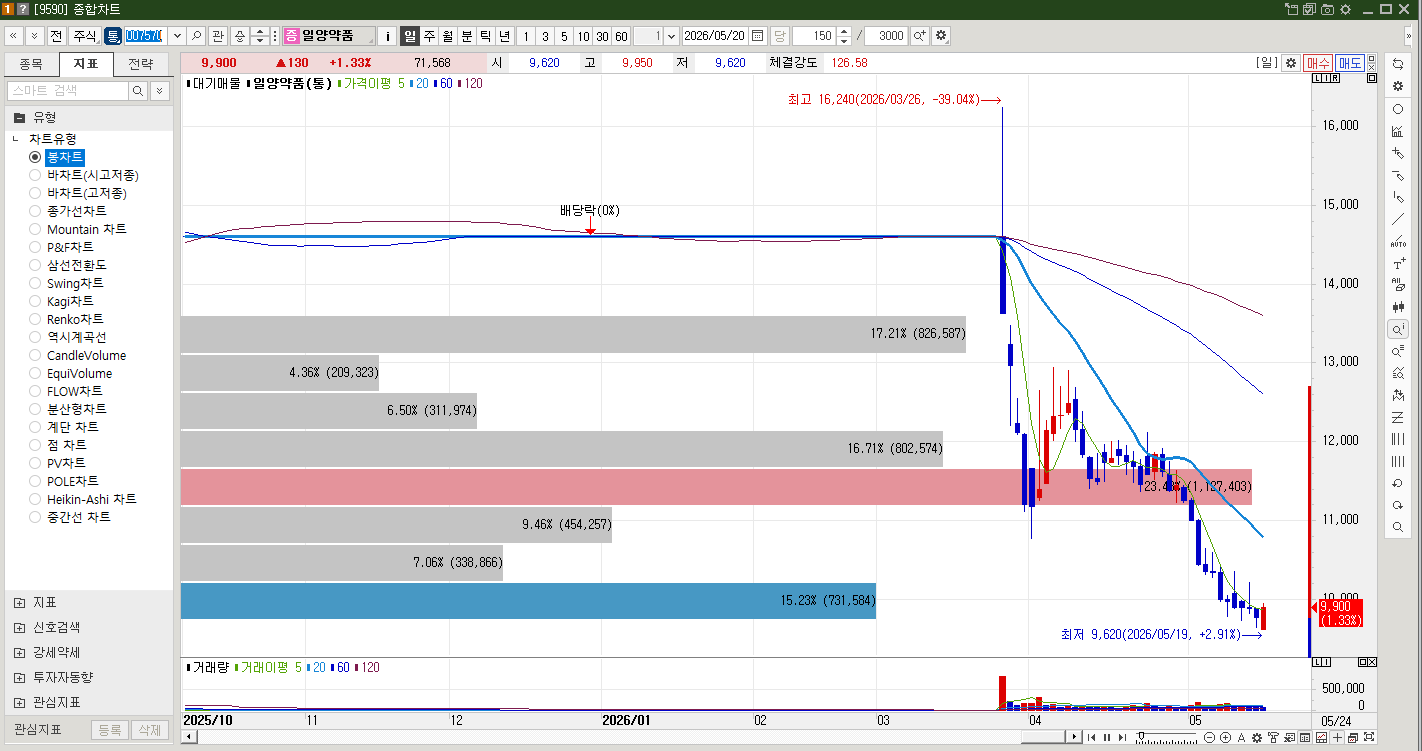Expand the 지표 tree section
Image resolution: width=1422 pixels, height=751 pixels.
19,603
